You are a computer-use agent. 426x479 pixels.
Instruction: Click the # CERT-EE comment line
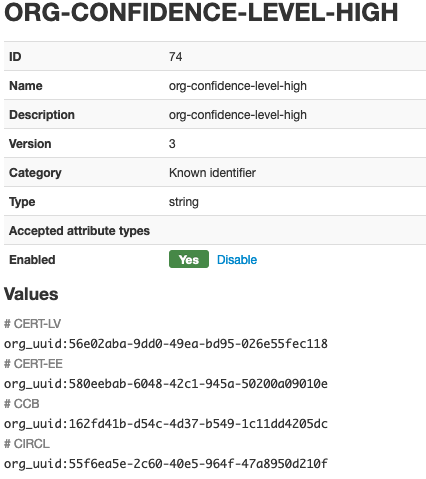tap(33, 364)
